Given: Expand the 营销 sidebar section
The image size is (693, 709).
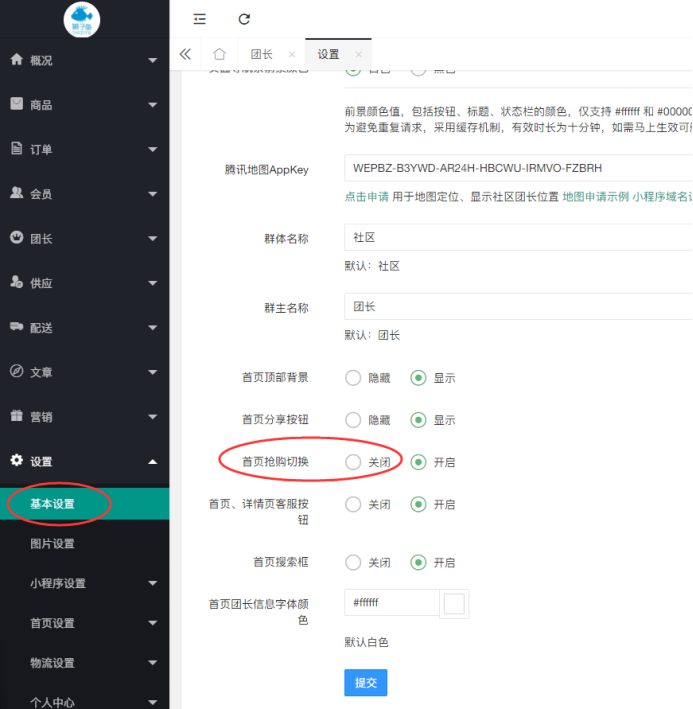Looking at the screenshot, I should click(84, 417).
